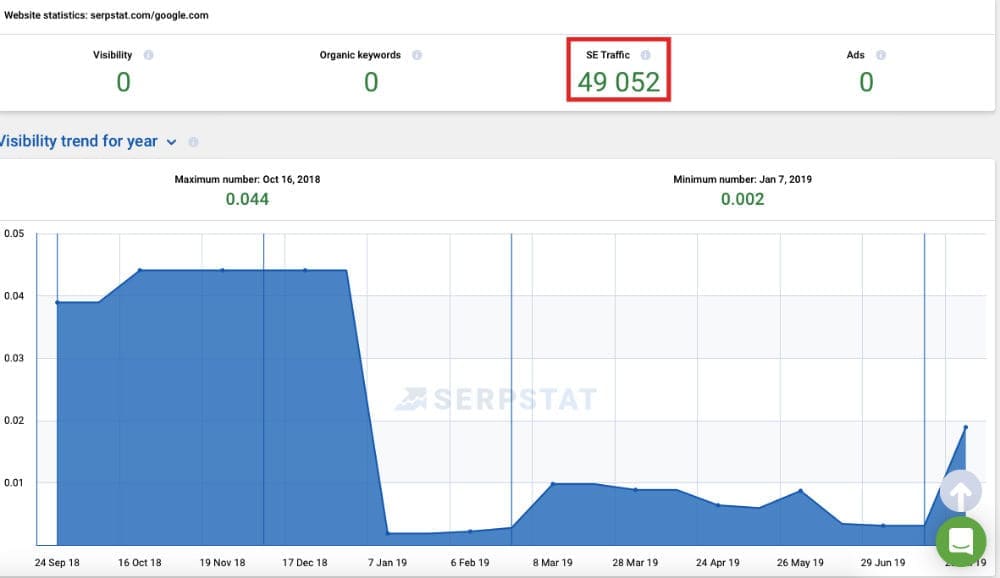Screen dimensions: 1000x578
Task: Click the Maximum number: Oct 16, 2018 label
Action: pos(247,179)
